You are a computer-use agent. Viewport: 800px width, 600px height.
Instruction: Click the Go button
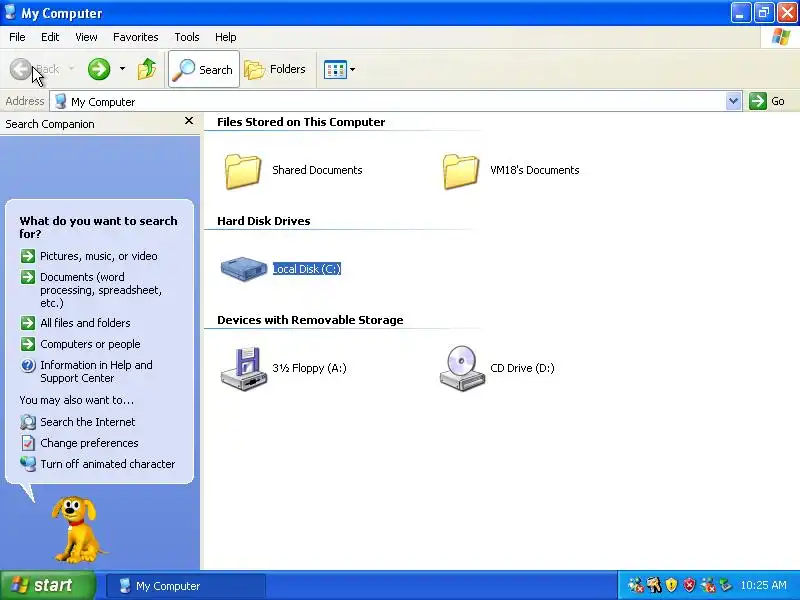(767, 101)
